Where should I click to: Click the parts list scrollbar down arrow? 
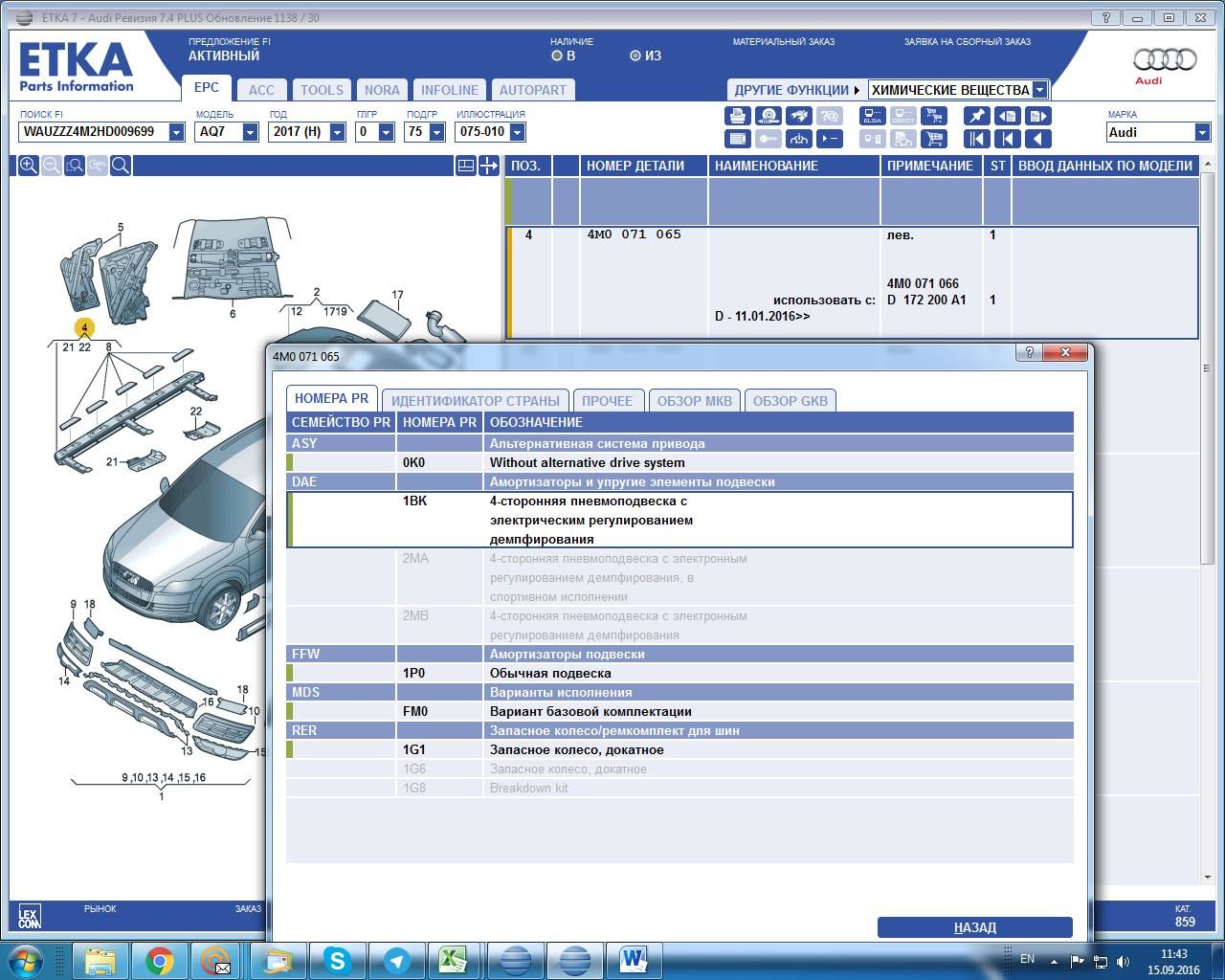(1207, 877)
